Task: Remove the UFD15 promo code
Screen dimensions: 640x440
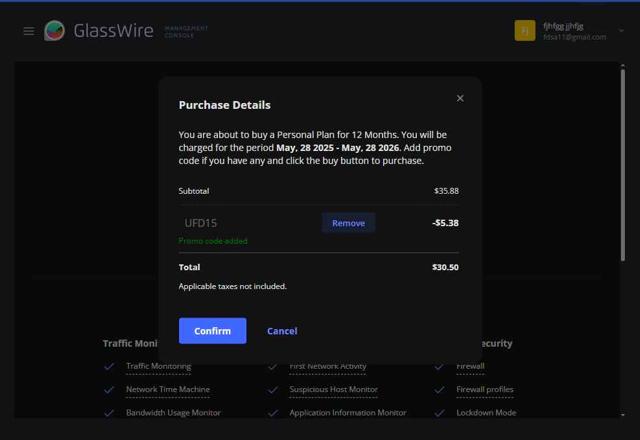Action: tap(348, 223)
